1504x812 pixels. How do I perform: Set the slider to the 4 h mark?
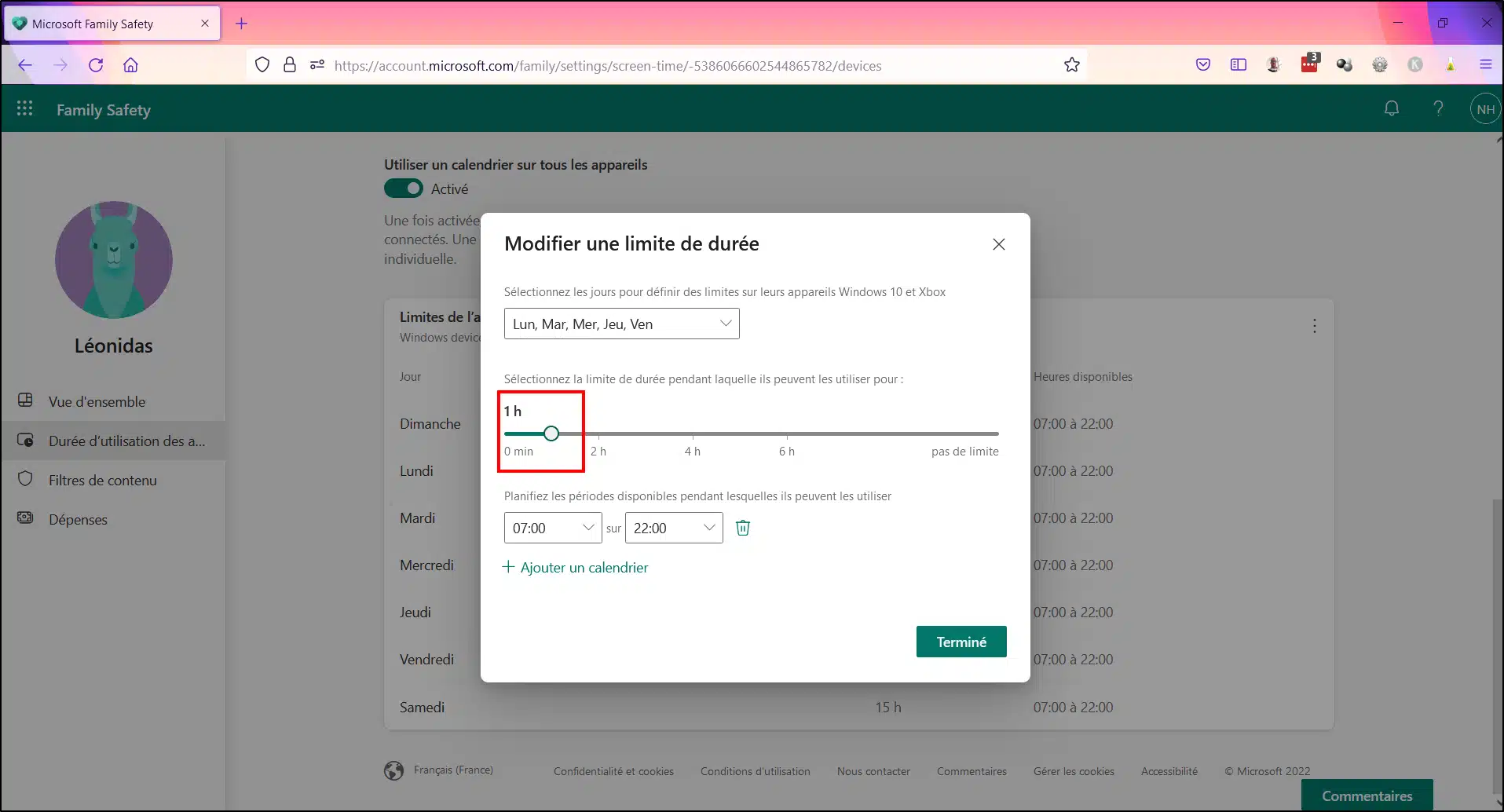(693, 433)
